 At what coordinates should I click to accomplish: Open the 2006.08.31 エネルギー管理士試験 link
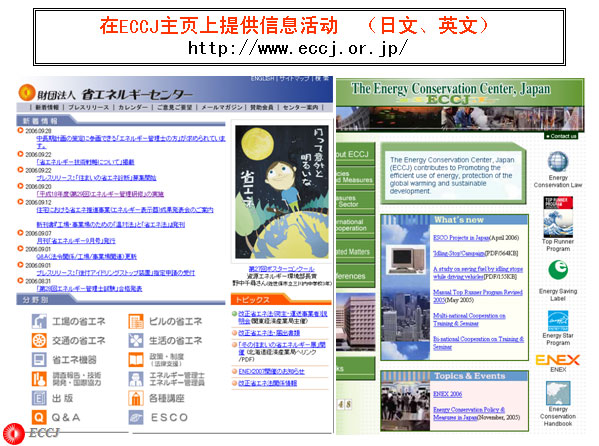pos(89,289)
